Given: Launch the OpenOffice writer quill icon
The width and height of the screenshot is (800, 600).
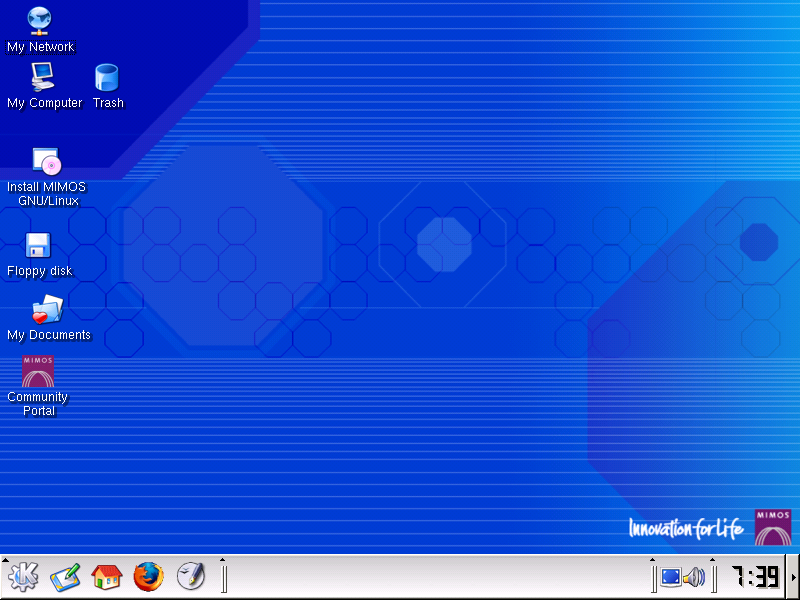Looking at the screenshot, I should click(x=191, y=577).
